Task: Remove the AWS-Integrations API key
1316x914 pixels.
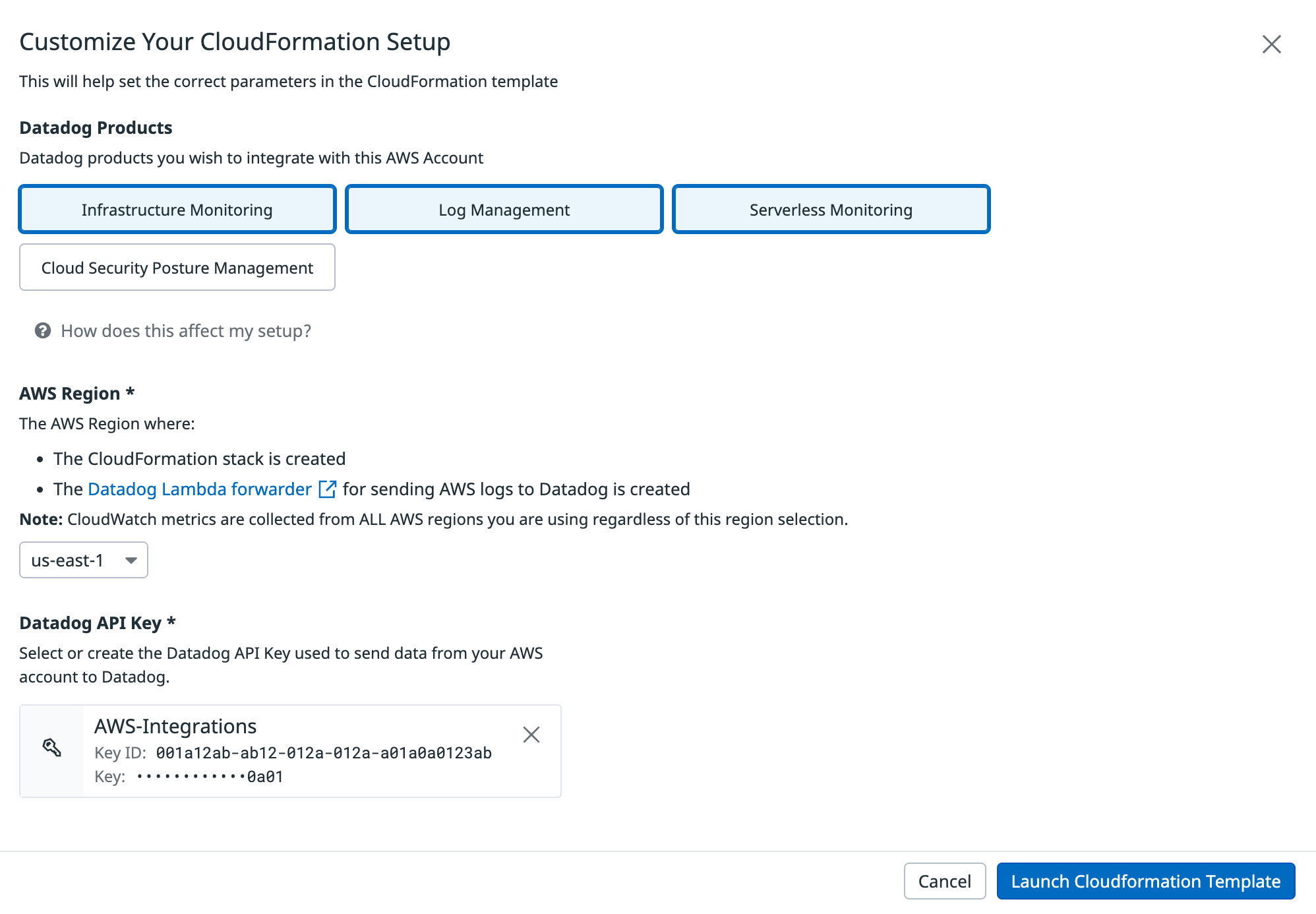Action: 531,734
